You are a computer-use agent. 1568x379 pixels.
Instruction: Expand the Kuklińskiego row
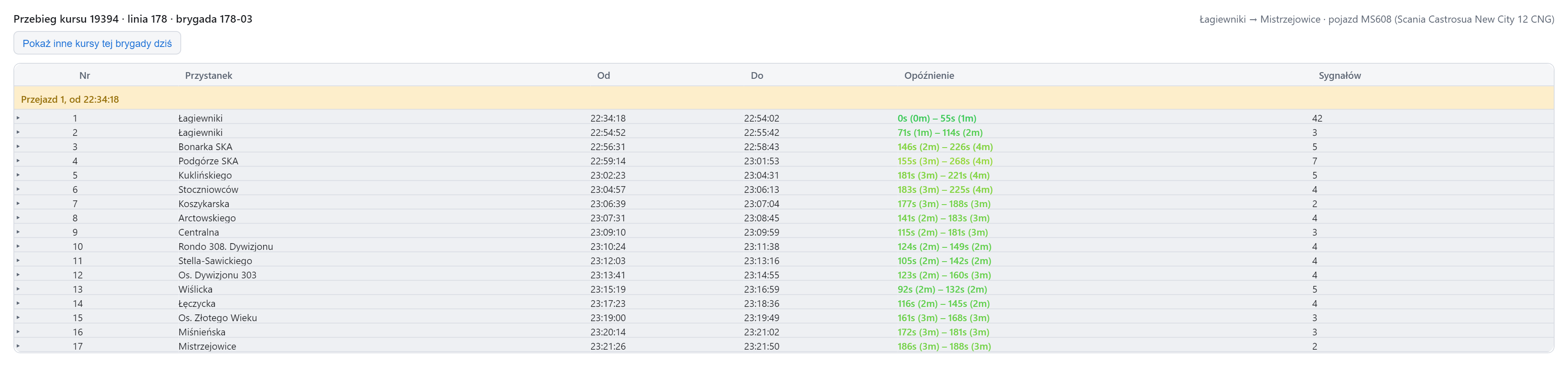[x=18, y=175]
